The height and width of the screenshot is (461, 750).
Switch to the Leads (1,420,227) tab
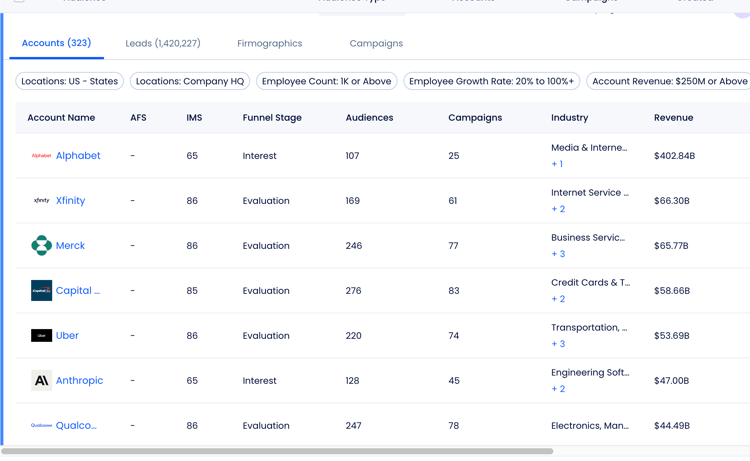163,44
